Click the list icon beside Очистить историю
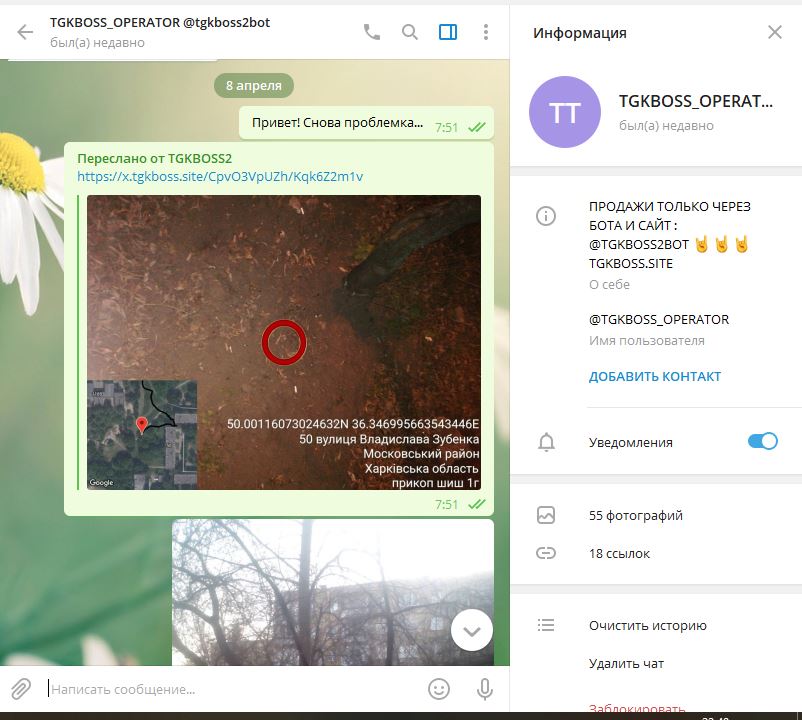This screenshot has width=802, height=720. click(546, 625)
